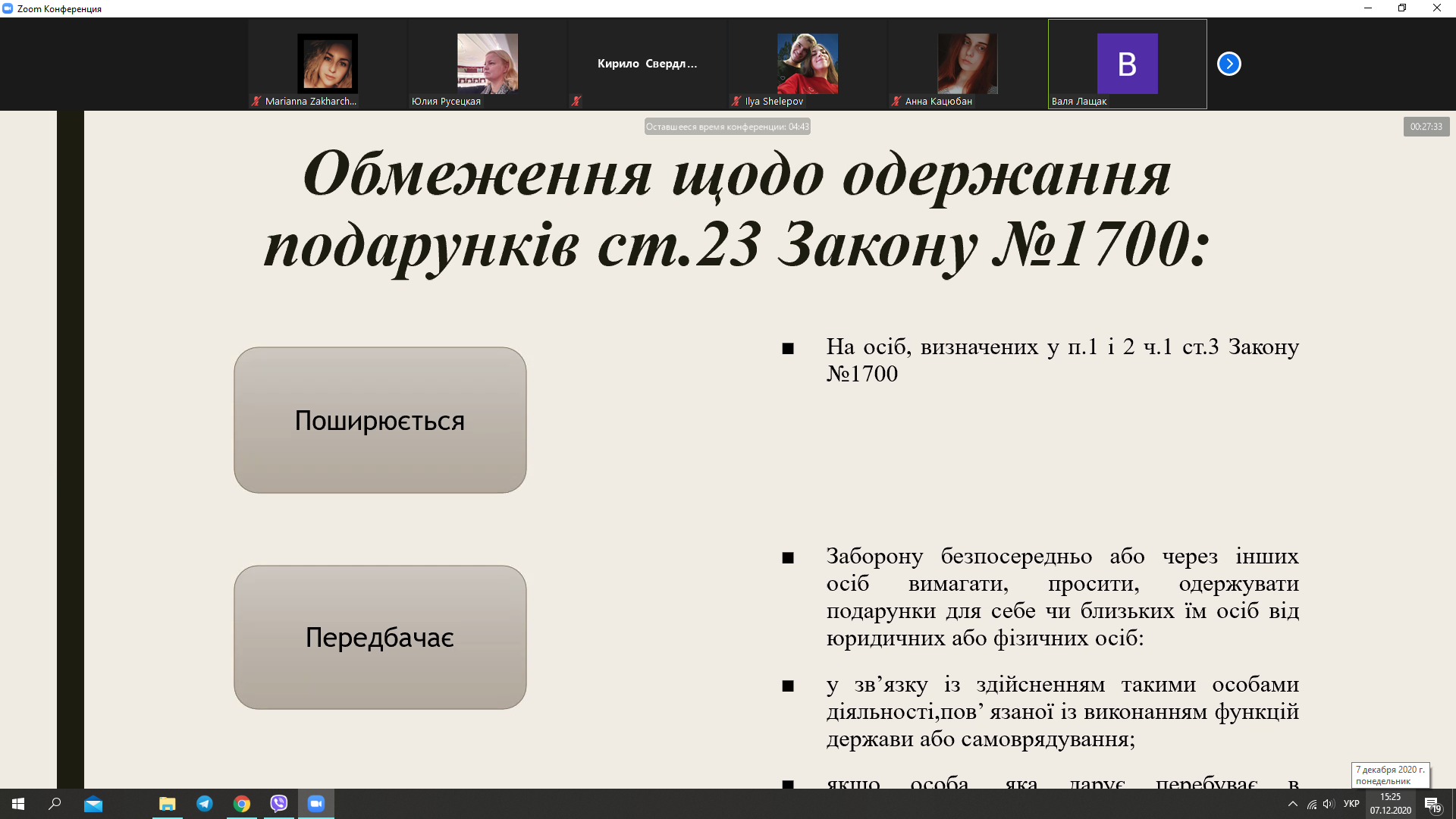Open File Explorer from the taskbar
Viewport: 1456px width, 819px height.
(x=168, y=804)
